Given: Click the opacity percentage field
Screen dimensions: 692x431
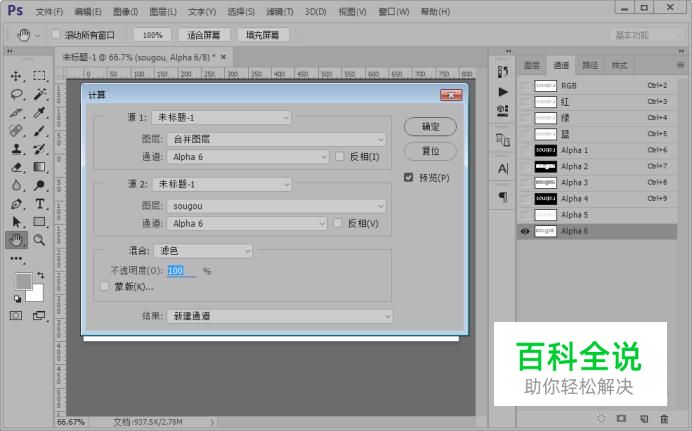Looking at the screenshot, I should [x=181, y=271].
